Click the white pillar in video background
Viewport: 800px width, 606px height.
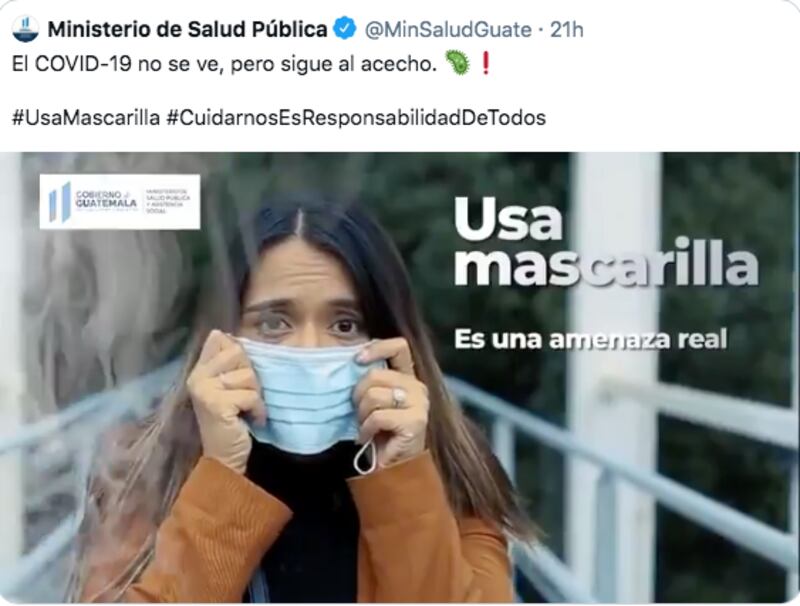(x=616, y=377)
